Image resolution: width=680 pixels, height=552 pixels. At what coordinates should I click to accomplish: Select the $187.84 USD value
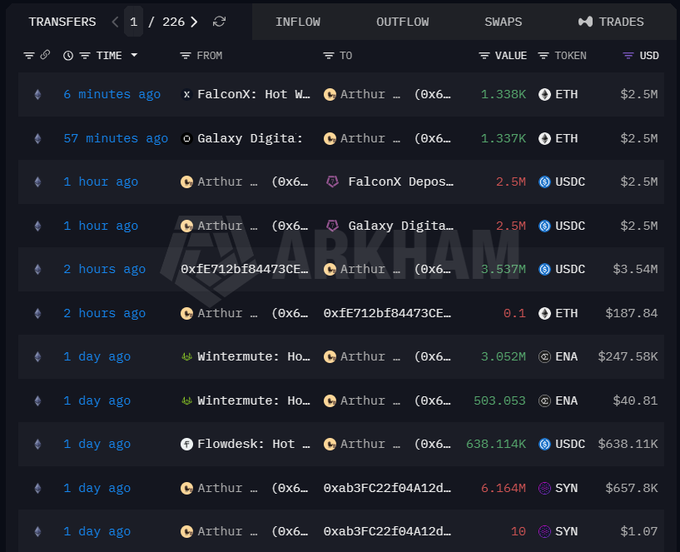point(631,314)
